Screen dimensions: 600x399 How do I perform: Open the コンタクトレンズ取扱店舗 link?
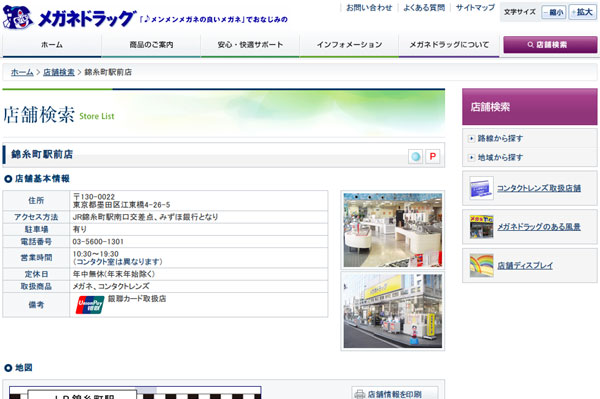click(539, 188)
